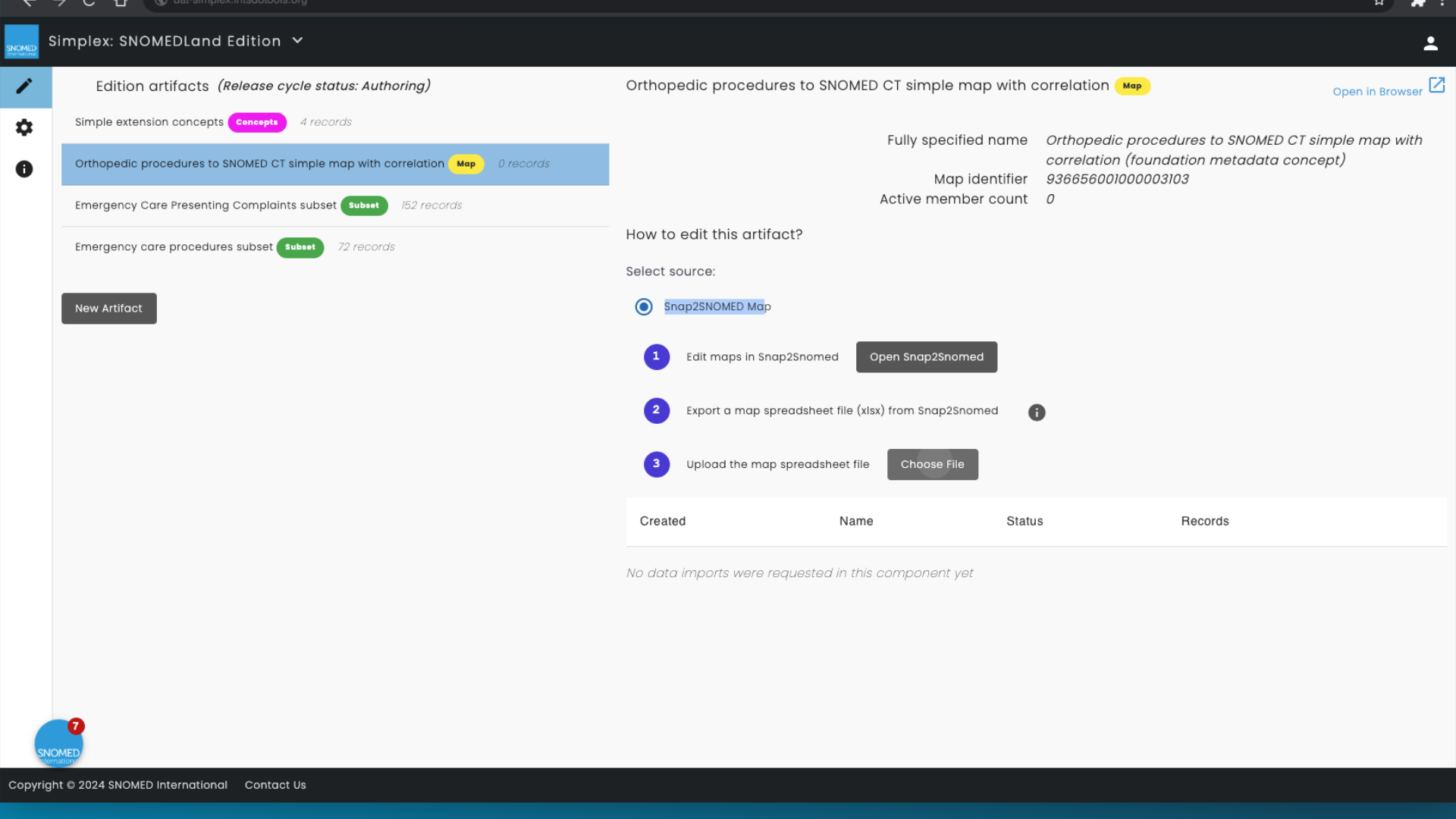1456x819 pixels.
Task: Click the SNOMED logo in the header
Action: 21,42
